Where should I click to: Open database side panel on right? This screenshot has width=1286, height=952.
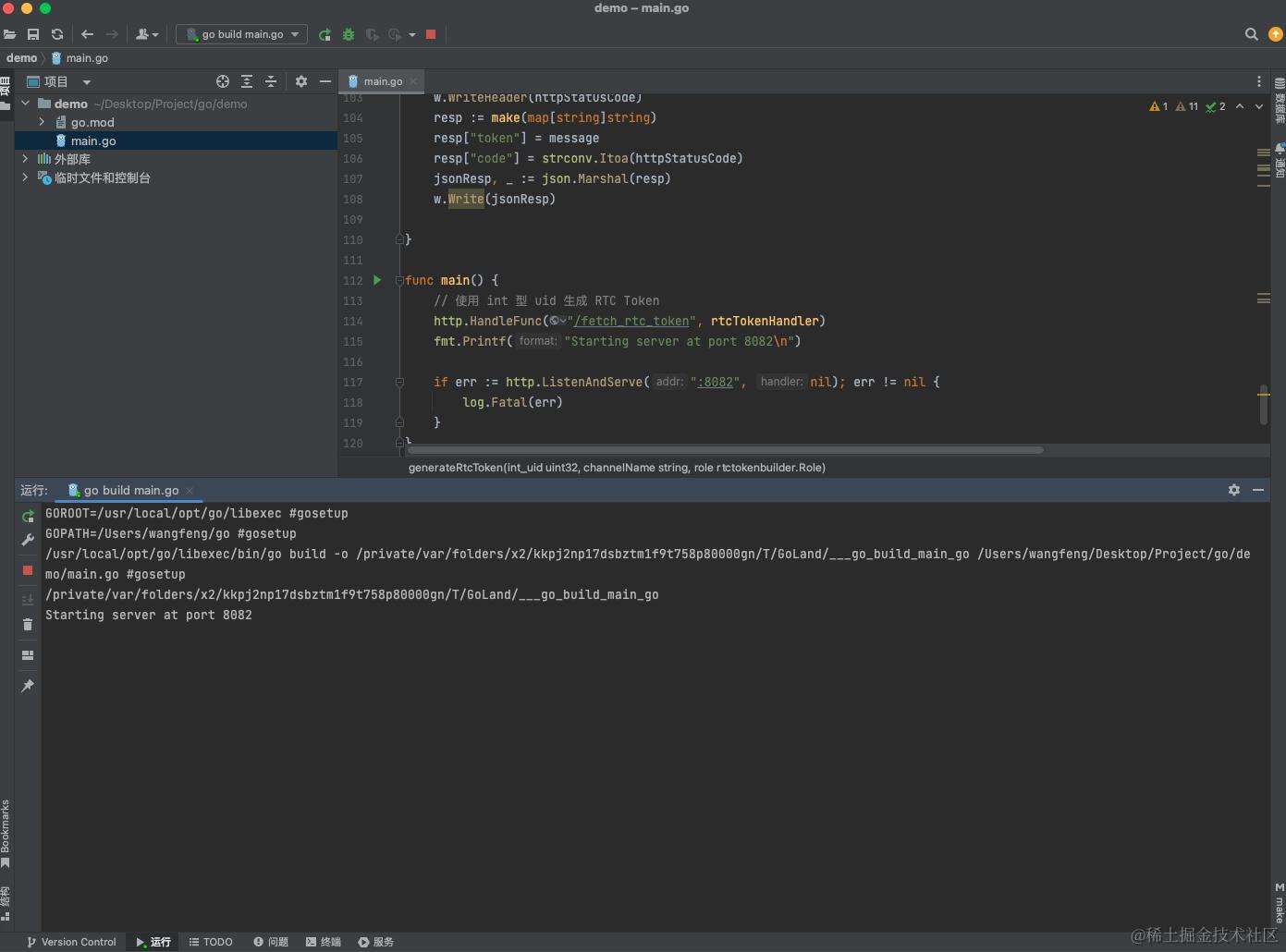[1280, 101]
